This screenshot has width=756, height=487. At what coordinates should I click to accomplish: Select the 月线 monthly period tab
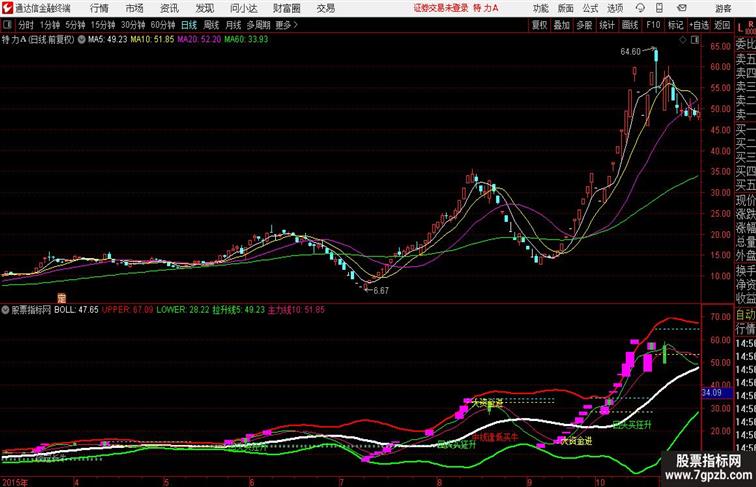[233, 25]
